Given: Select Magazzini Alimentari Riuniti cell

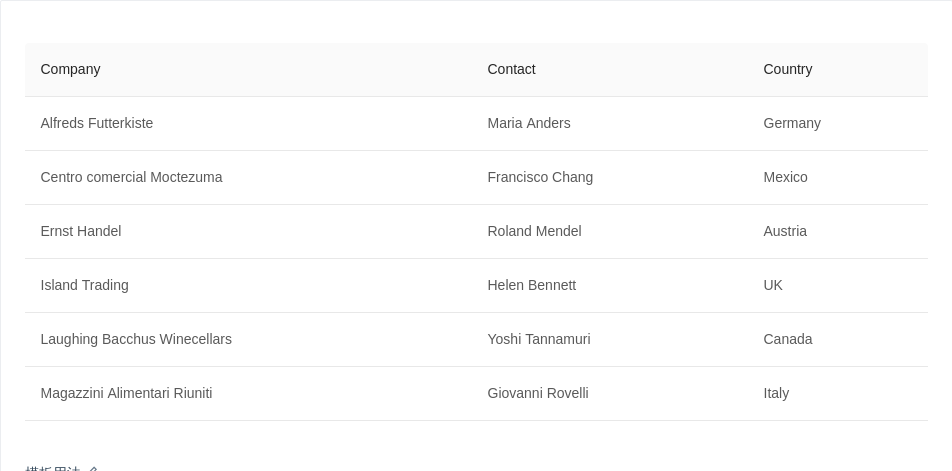Looking at the screenshot, I should click(126, 393).
